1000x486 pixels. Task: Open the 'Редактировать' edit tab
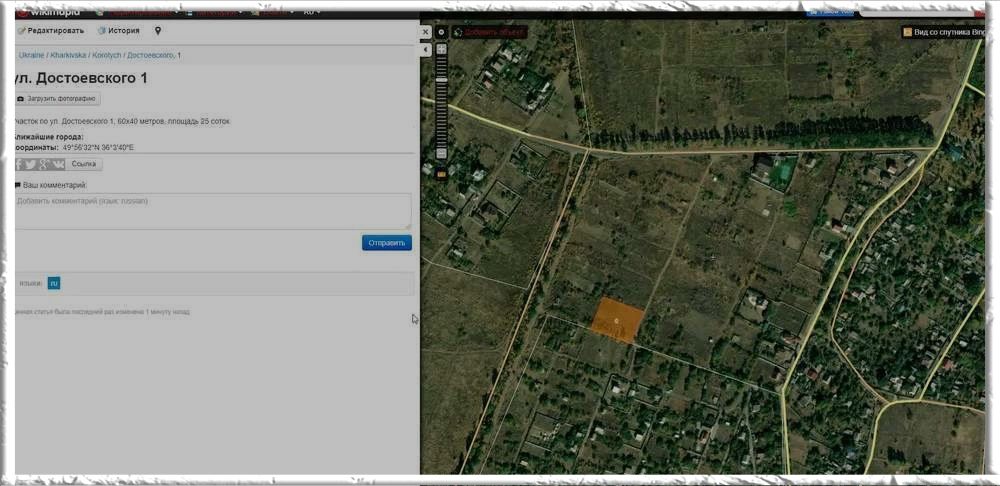click(x=51, y=31)
